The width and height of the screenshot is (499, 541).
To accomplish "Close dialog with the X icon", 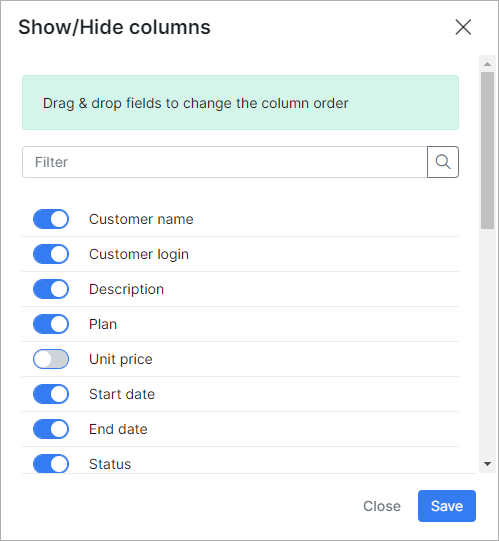I will [x=463, y=27].
